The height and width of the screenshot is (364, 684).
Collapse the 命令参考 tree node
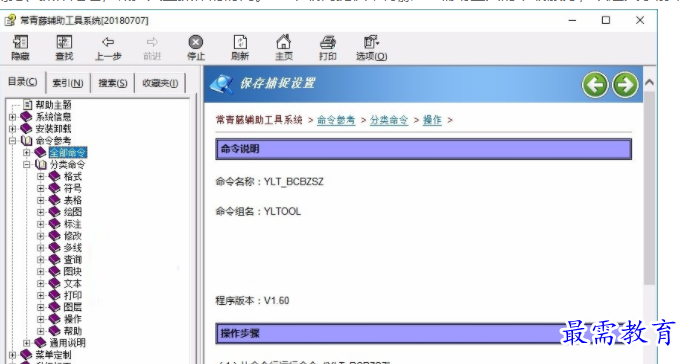[13, 141]
